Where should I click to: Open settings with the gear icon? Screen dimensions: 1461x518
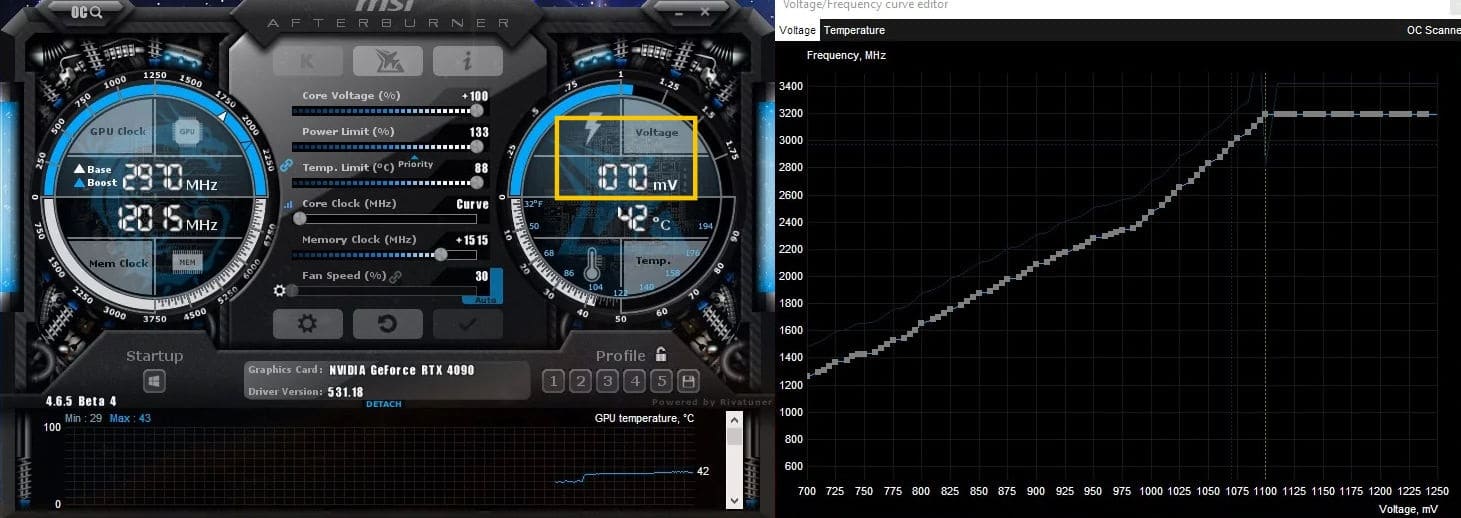[x=308, y=324]
